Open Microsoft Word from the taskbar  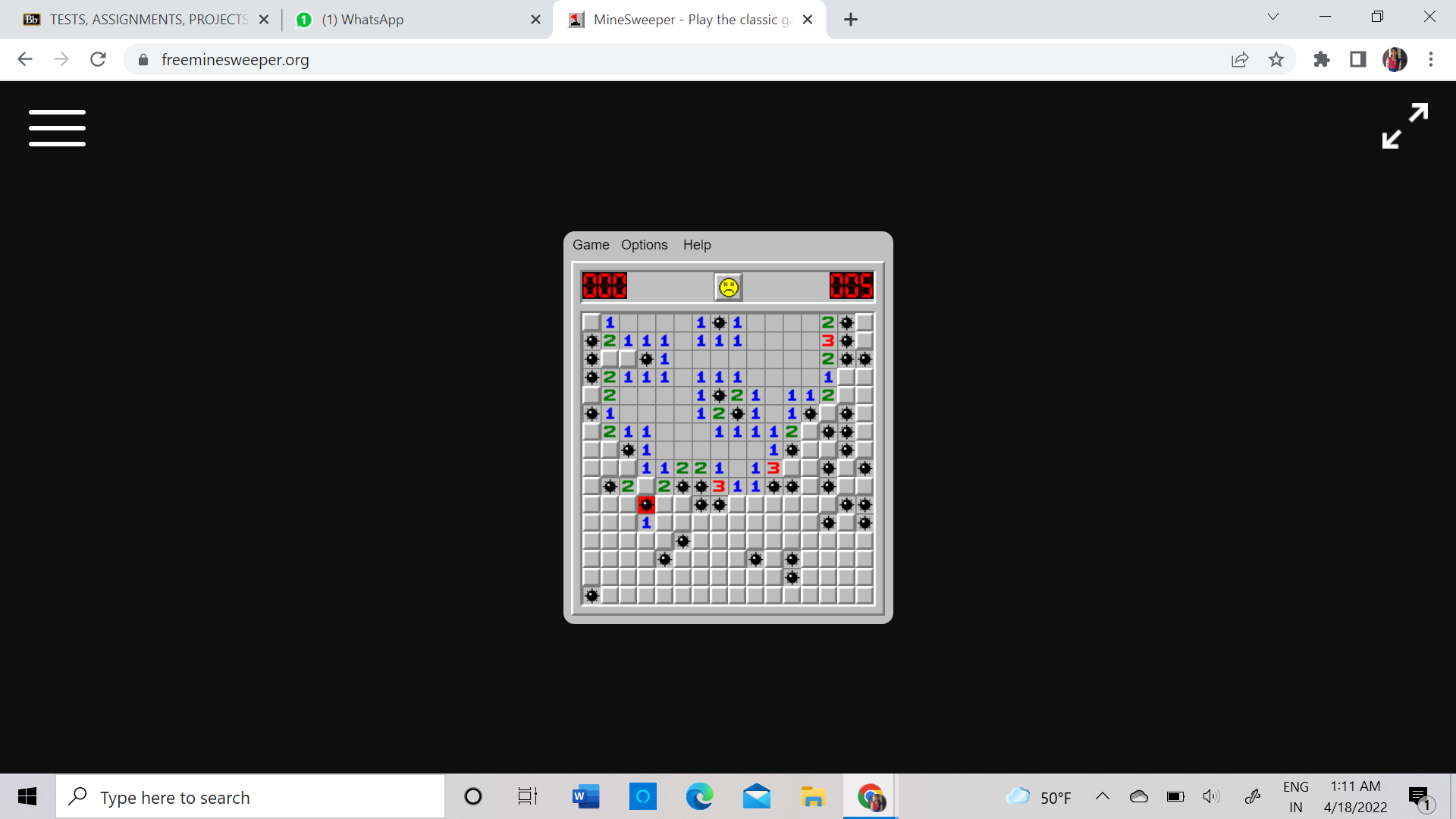pyautogui.click(x=585, y=796)
